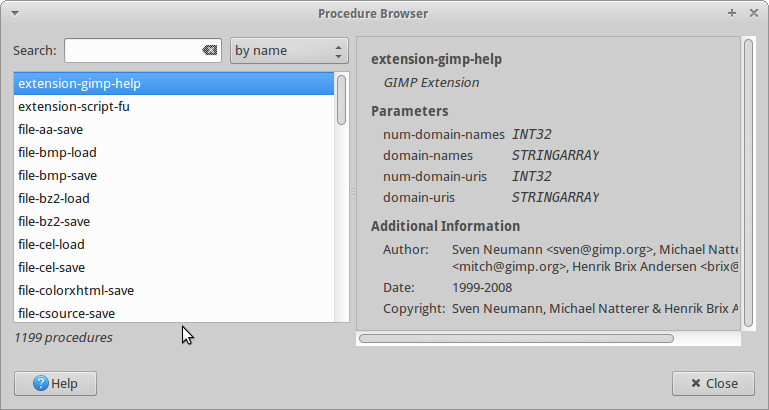Click the num-domain-names parameter
Image resolution: width=769 pixels, height=410 pixels.
click(443, 134)
